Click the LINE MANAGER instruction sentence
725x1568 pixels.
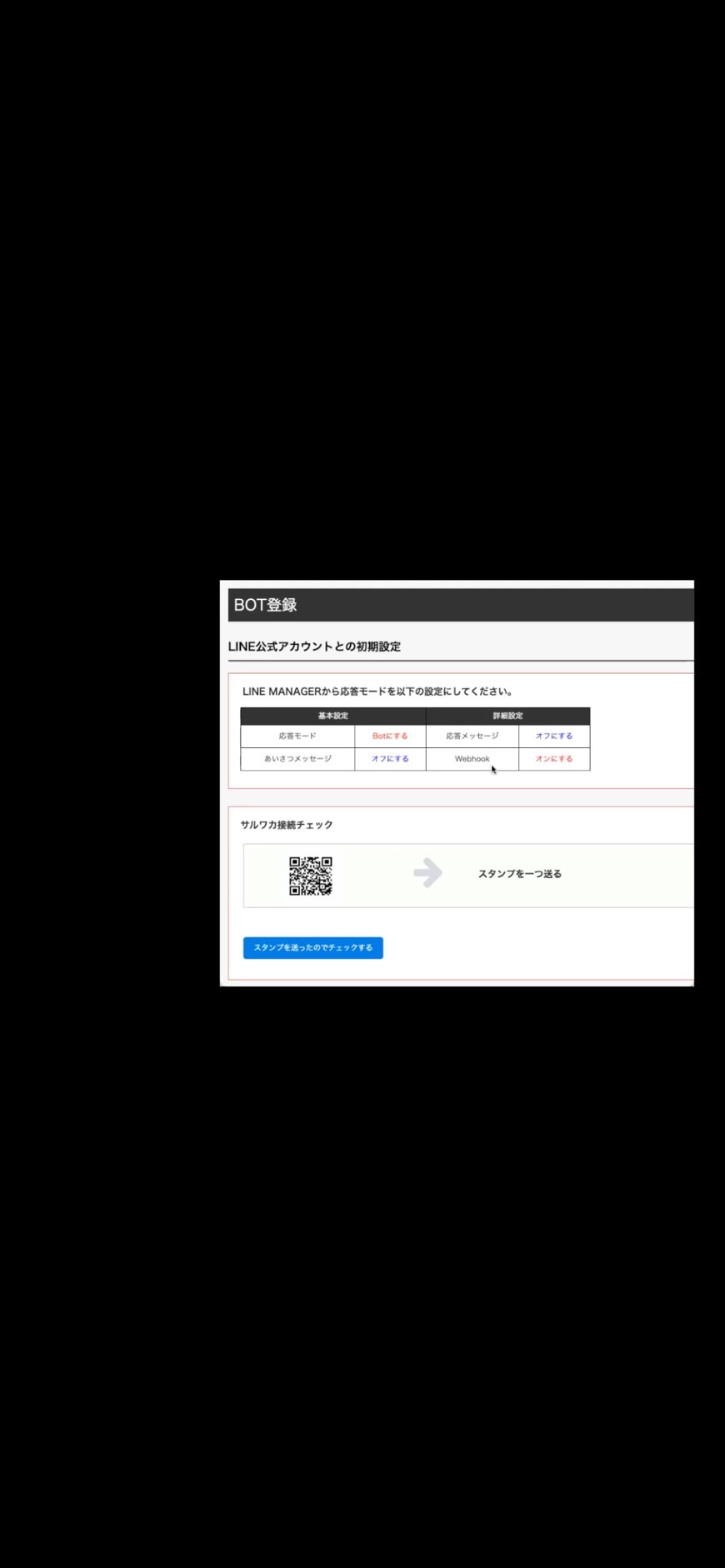(378, 692)
